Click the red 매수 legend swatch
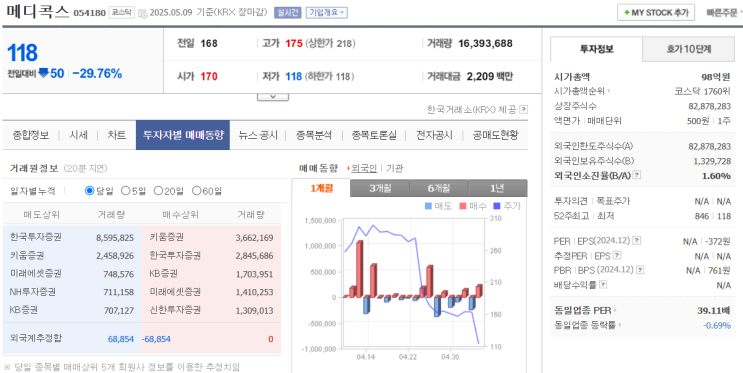 click(x=462, y=206)
